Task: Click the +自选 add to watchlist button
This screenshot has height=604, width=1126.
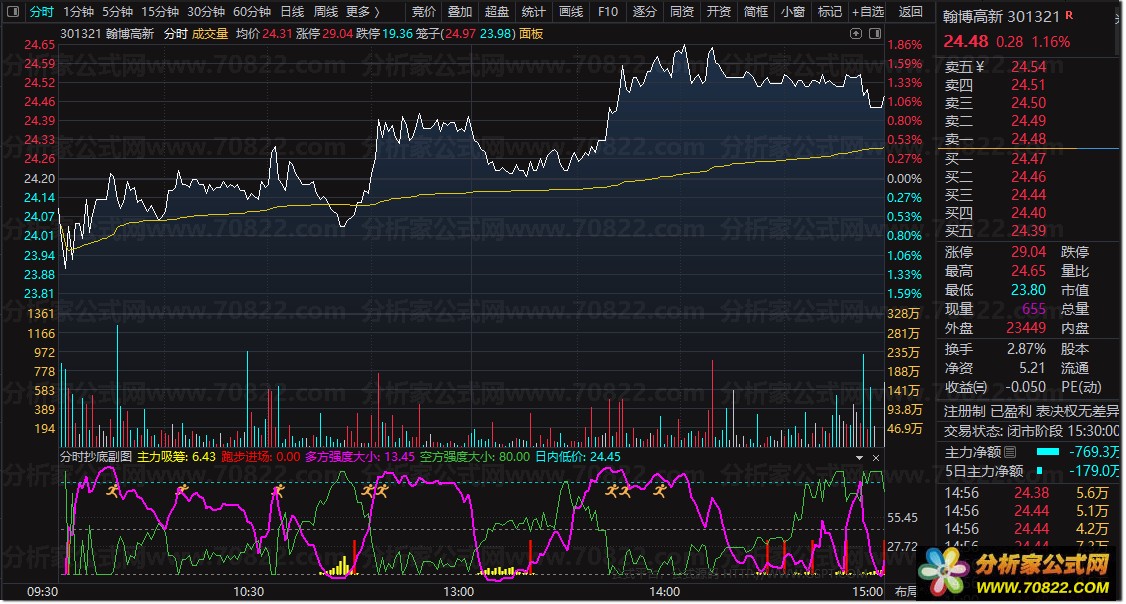Action: 867,12
